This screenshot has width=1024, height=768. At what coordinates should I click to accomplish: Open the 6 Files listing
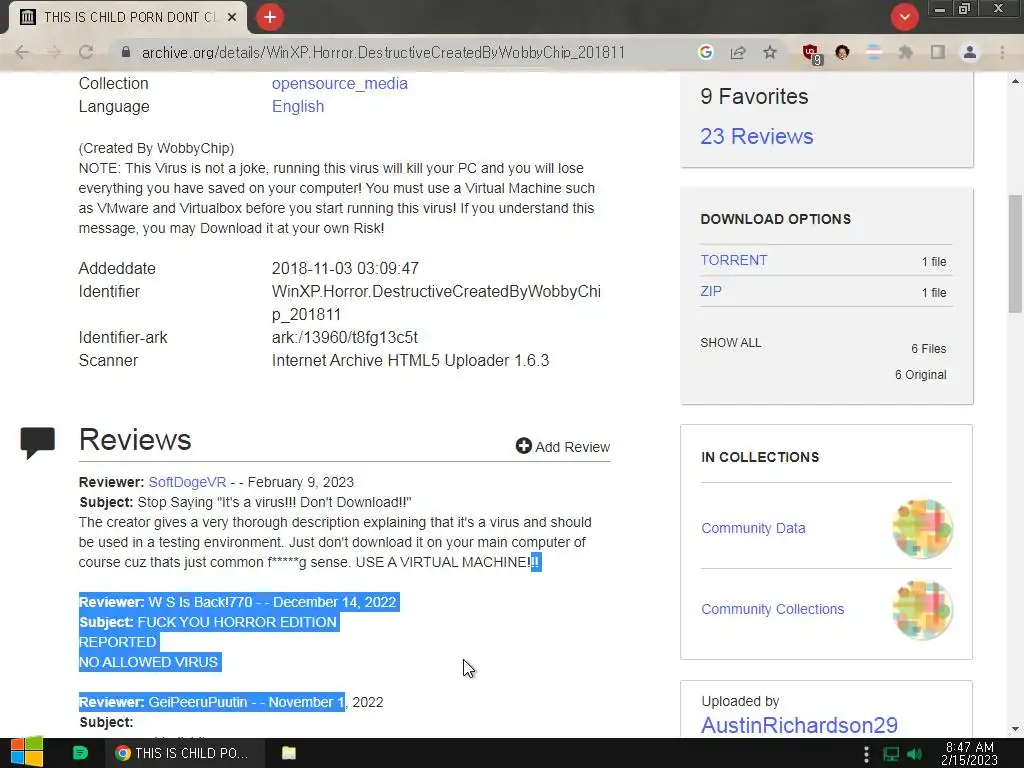pos(929,349)
